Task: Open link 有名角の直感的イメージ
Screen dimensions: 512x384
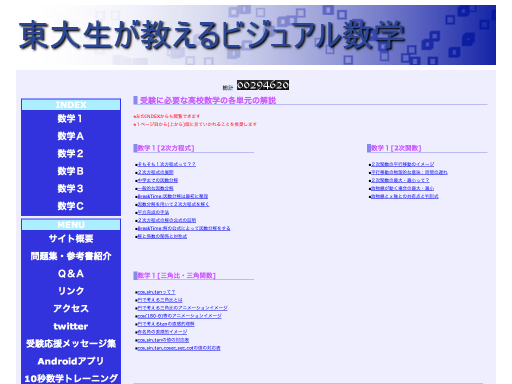Action: (x=162, y=332)
